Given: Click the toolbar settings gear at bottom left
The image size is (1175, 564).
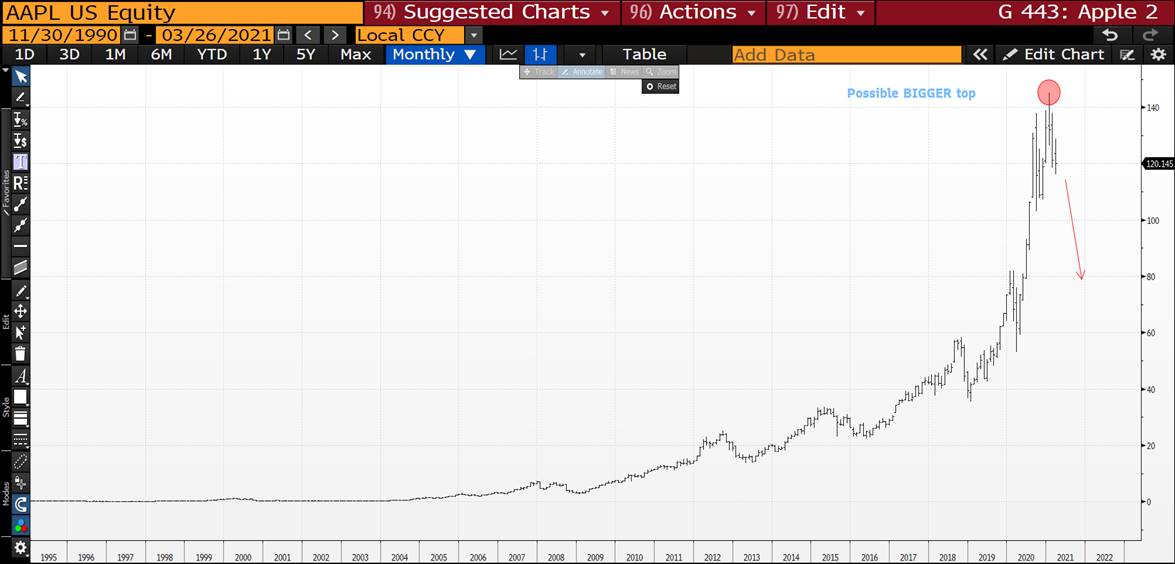Looking at the screenshot, I should tap(20, 548).
